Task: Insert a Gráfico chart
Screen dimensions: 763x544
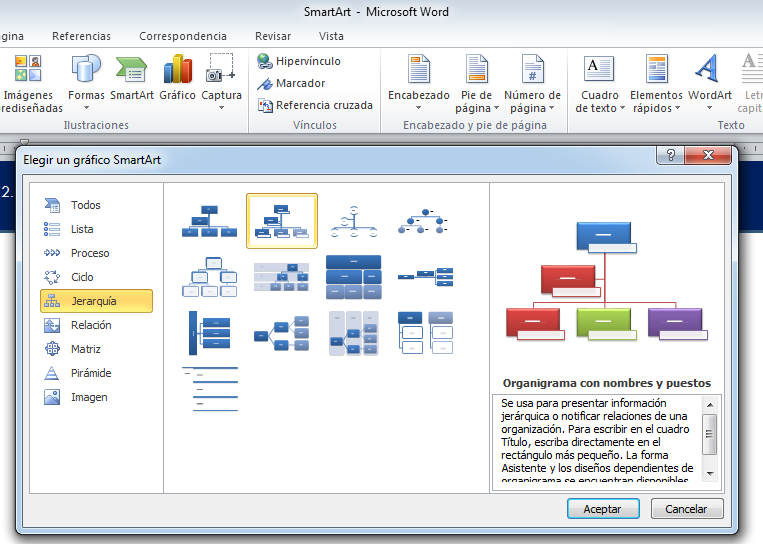Action: click(x=178, y=78)
